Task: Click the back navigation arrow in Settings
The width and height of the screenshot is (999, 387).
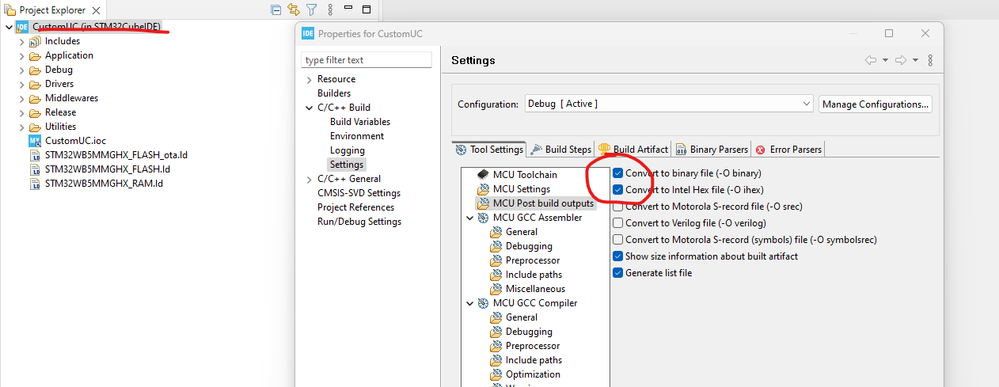Action: [870, 60]
